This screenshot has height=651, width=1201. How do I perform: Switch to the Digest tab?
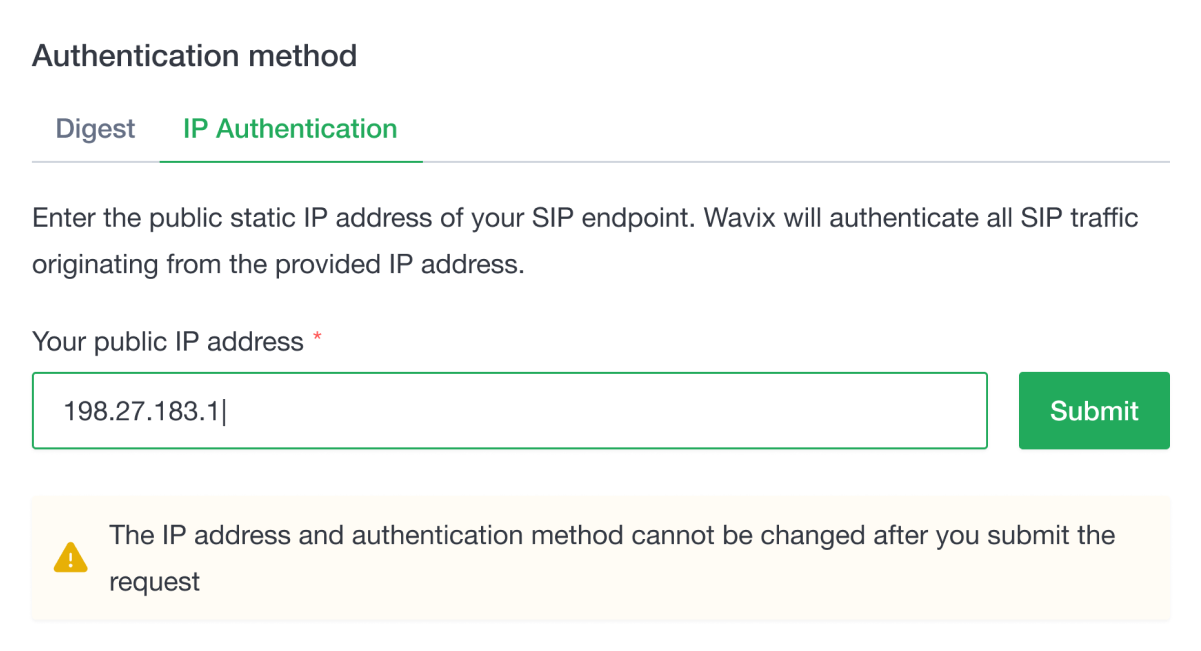pyautogui.click(x=96, y=129)
